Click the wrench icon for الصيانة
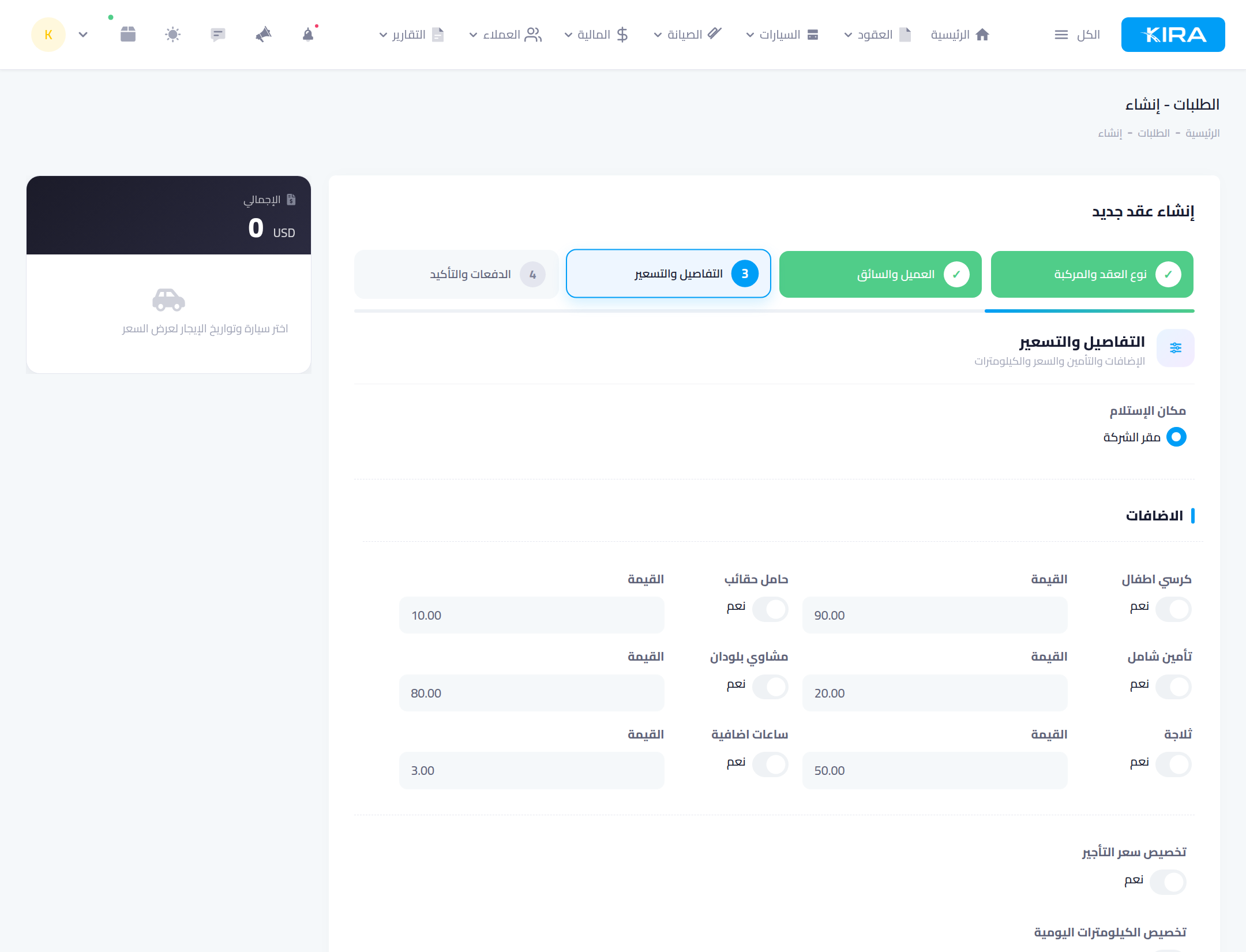The height and width of the screenshot is (952, 1246). click(x=715, y=33)
